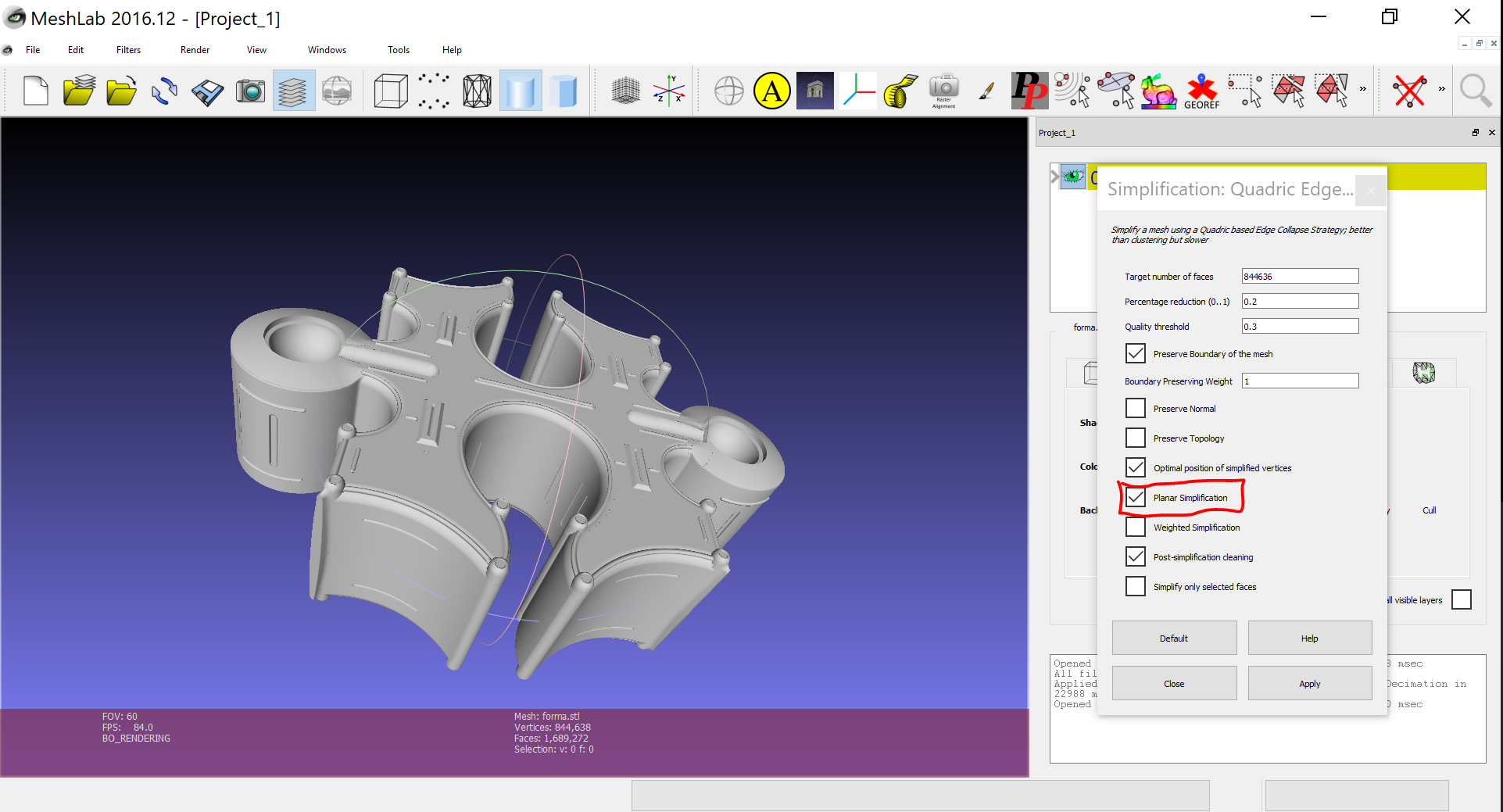Select the Points render mode icon
Screen dimensions: 1503x812
pos(434,91)
